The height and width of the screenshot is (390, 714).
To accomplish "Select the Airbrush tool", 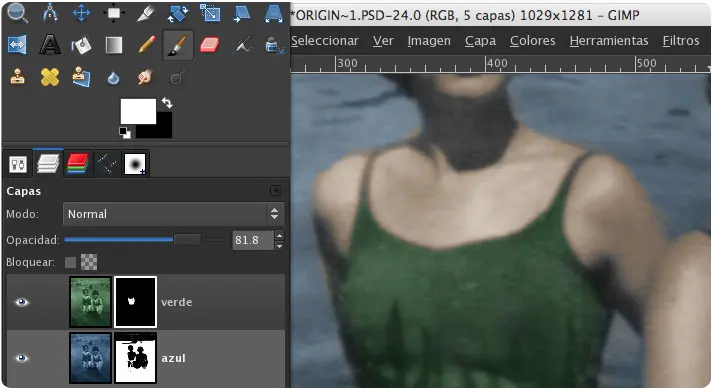I will point(241,45).
